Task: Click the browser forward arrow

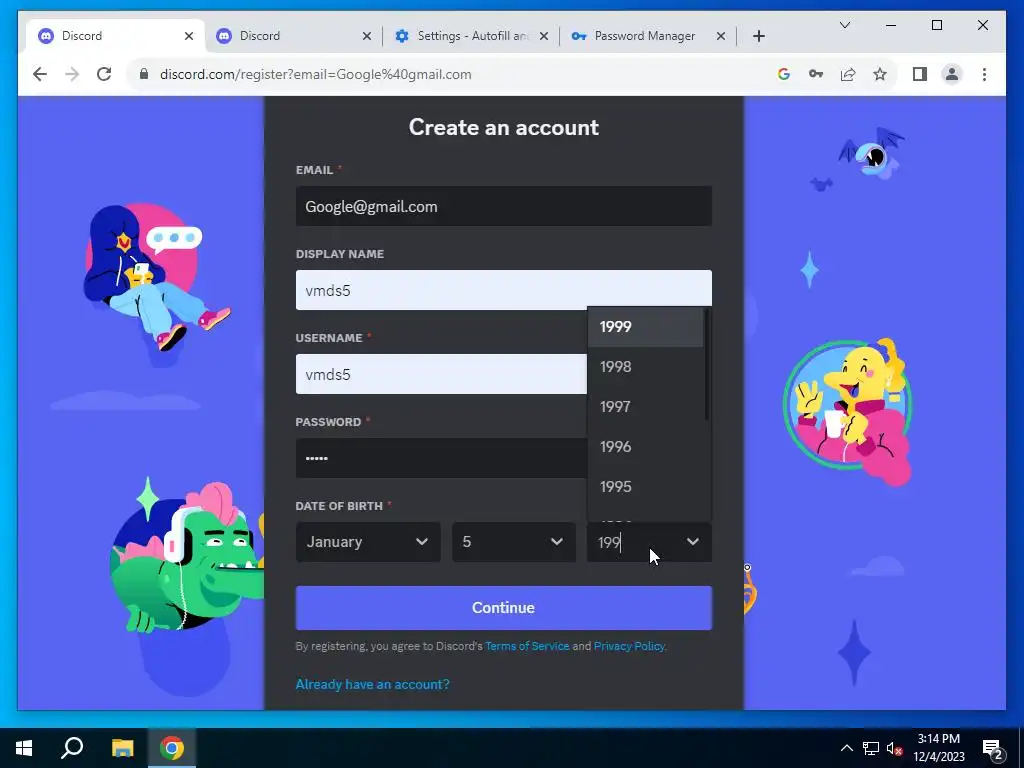Action: click(72, 74)
